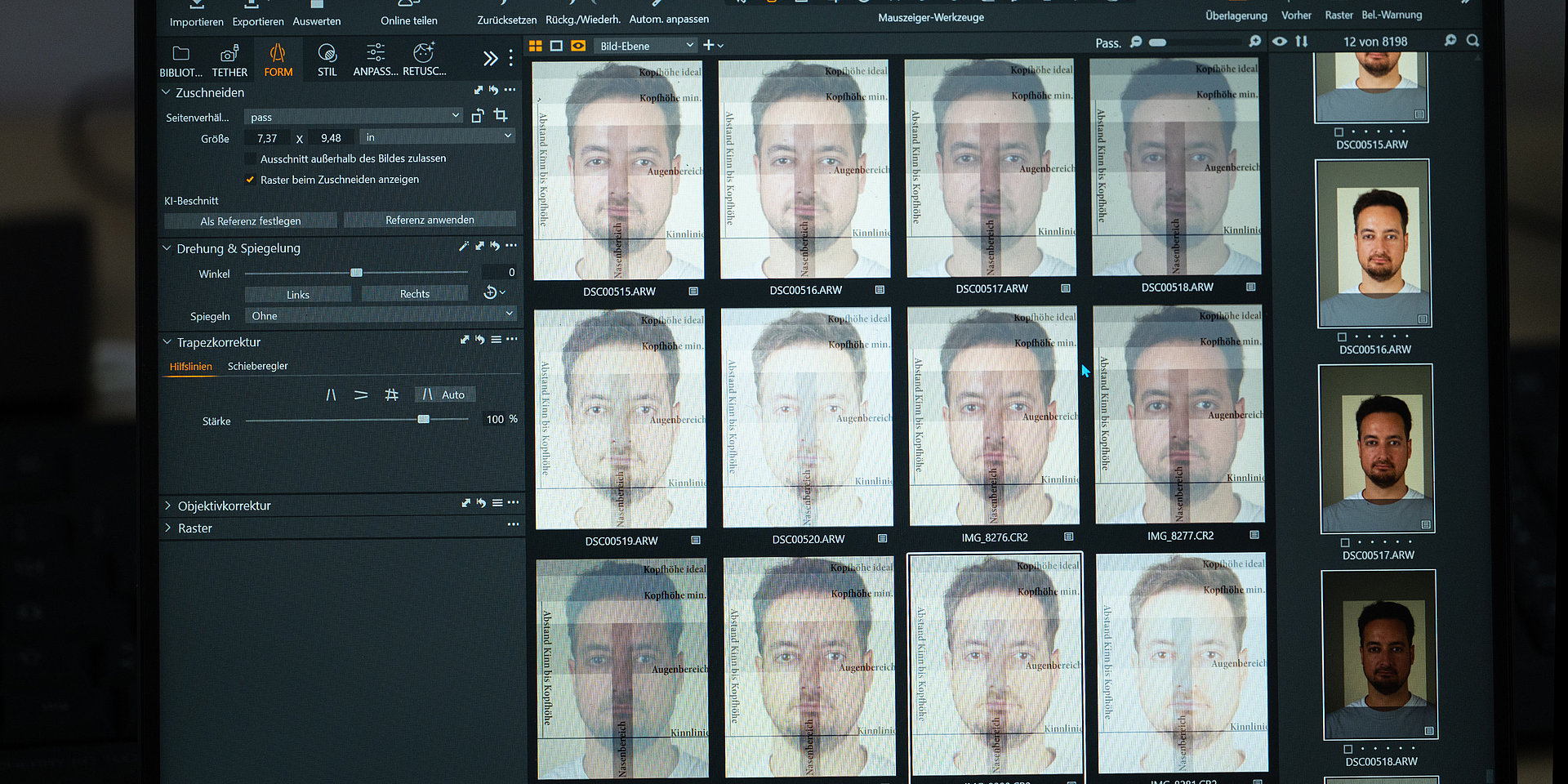Screen dimensions: 1568x784
Task: Pop out the Drehung & Spiegelung panel
Action: pos(480,245)
